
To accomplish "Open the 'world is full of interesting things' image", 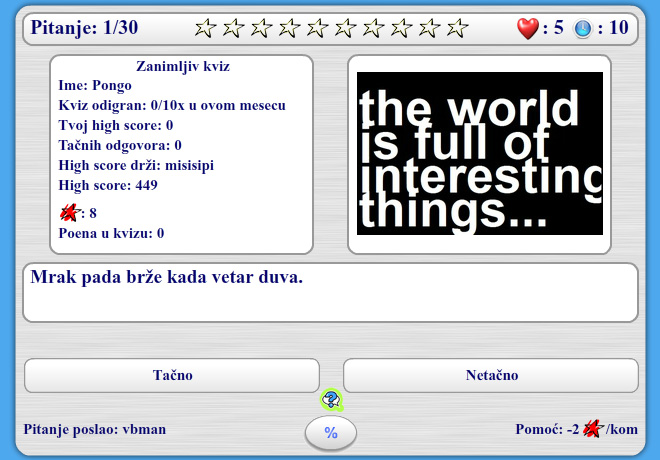I will pyautogui.click(x=480, y=154).
